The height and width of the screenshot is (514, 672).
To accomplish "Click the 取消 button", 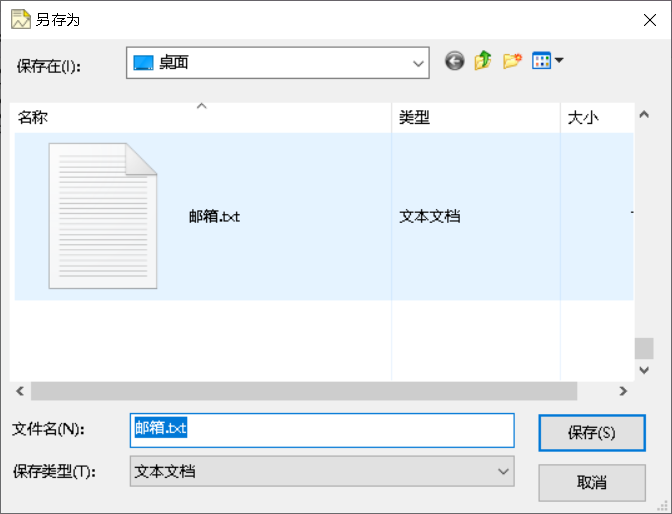I will [592, 483].
